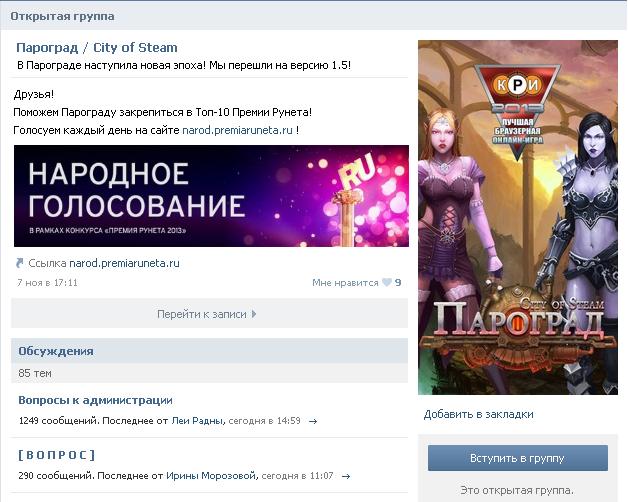Join the group via Вступить в группу
628x502 pixels.
517,458
